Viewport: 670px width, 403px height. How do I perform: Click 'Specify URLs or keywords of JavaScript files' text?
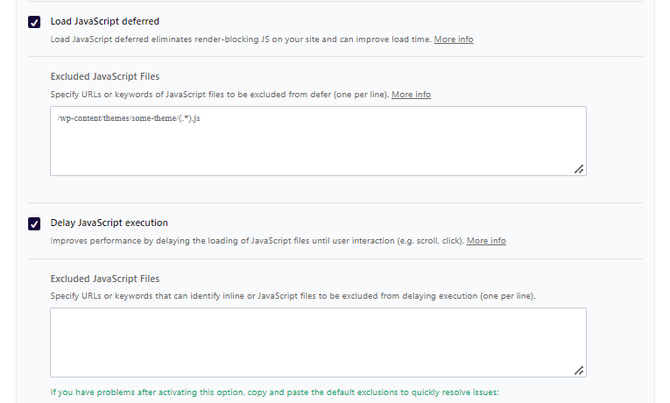[x=220, y=94]
